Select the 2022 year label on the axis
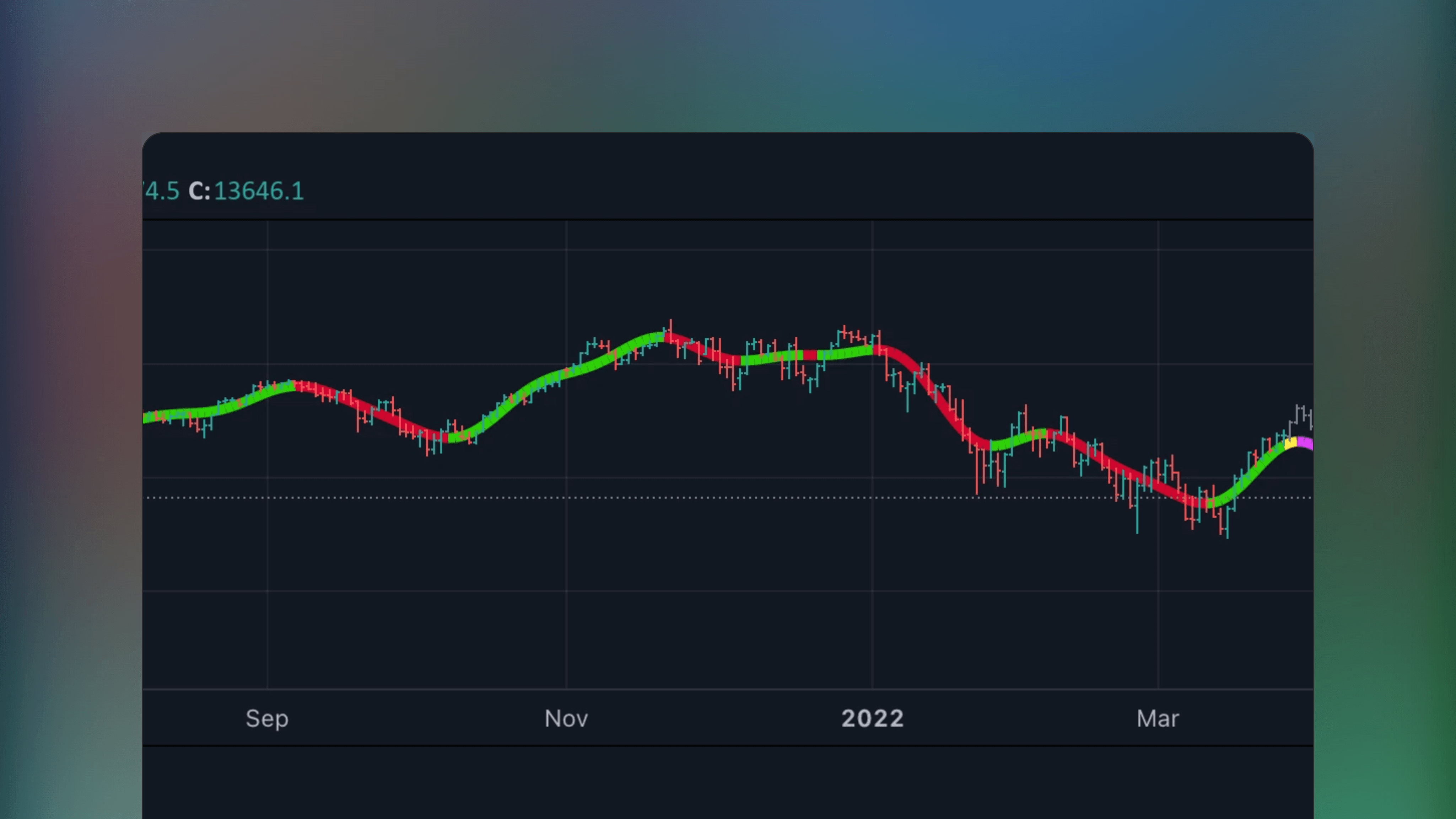Viewport: 1456px width, 819px height. (872, 718)
